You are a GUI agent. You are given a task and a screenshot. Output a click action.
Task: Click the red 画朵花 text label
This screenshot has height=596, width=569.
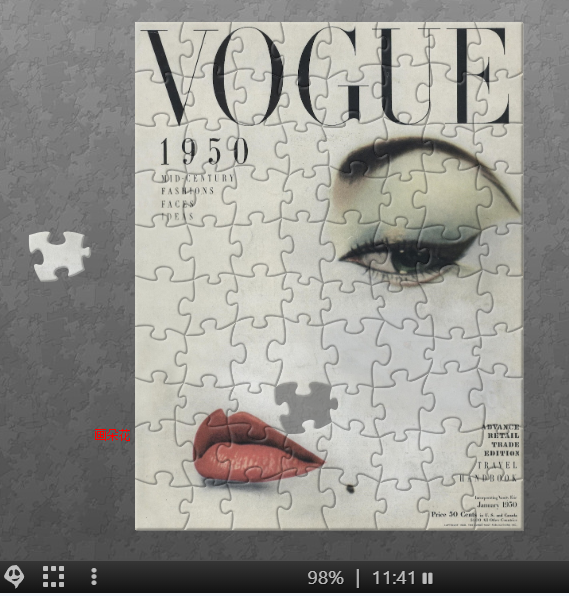click(x=112, y=435)
